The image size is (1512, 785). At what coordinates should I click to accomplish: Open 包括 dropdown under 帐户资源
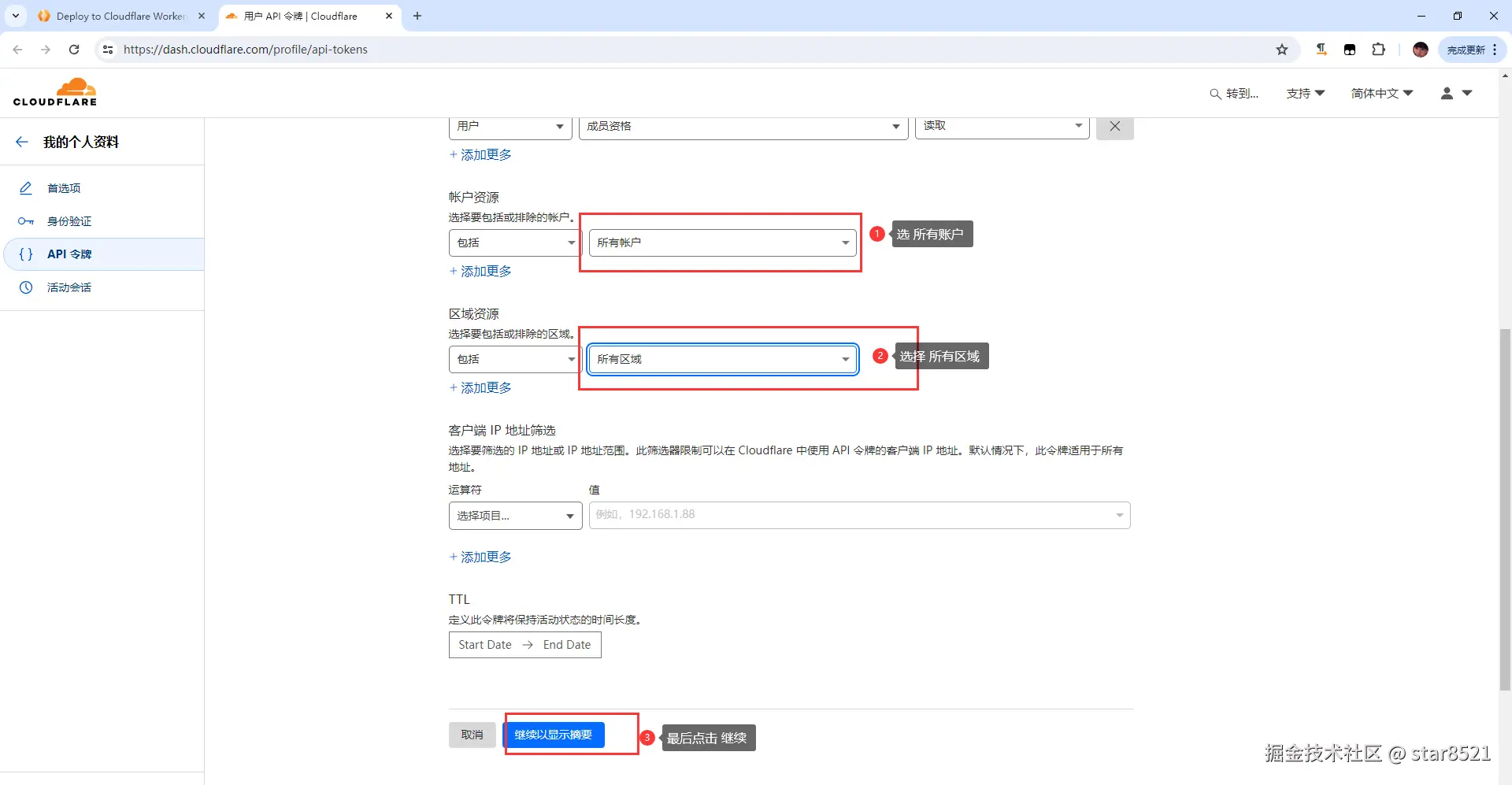click(515, 243)
